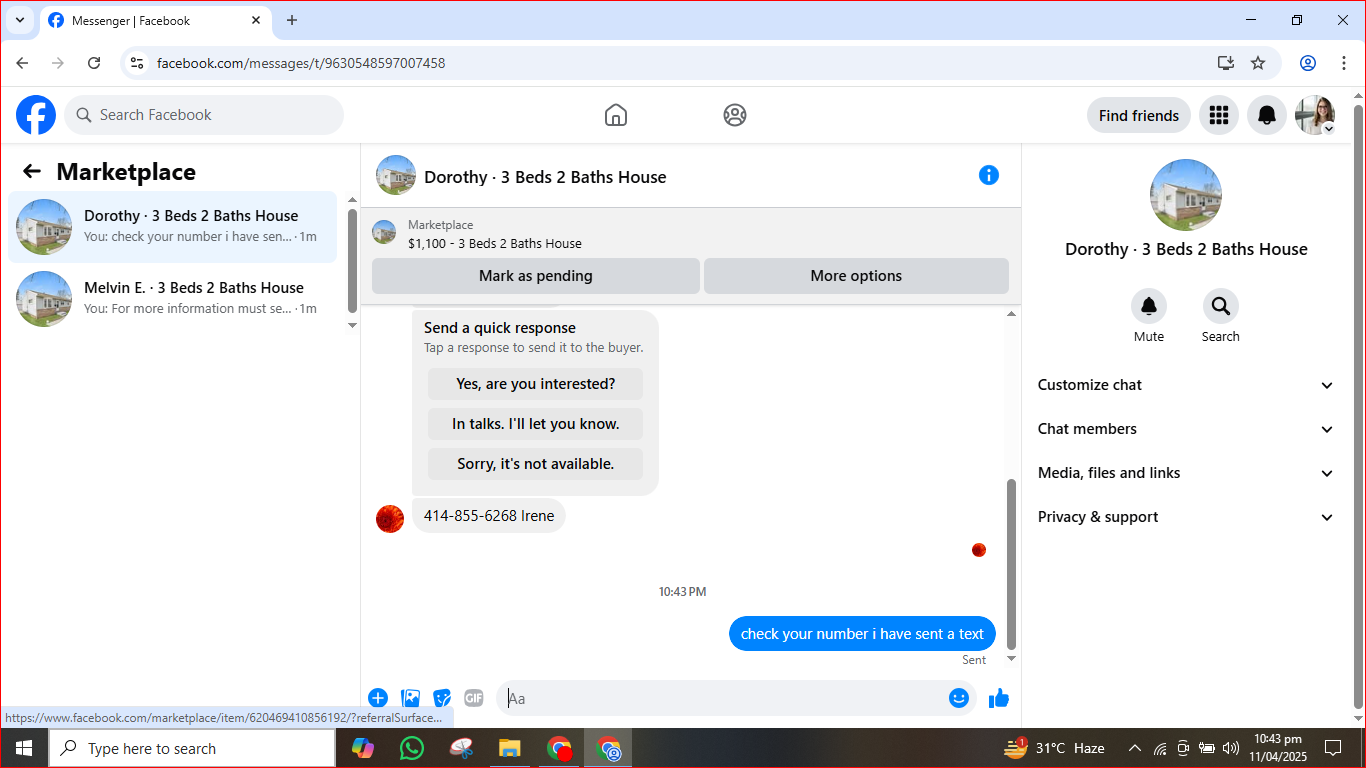Click the $1,100 listing link in header

(x=494, y=243)
